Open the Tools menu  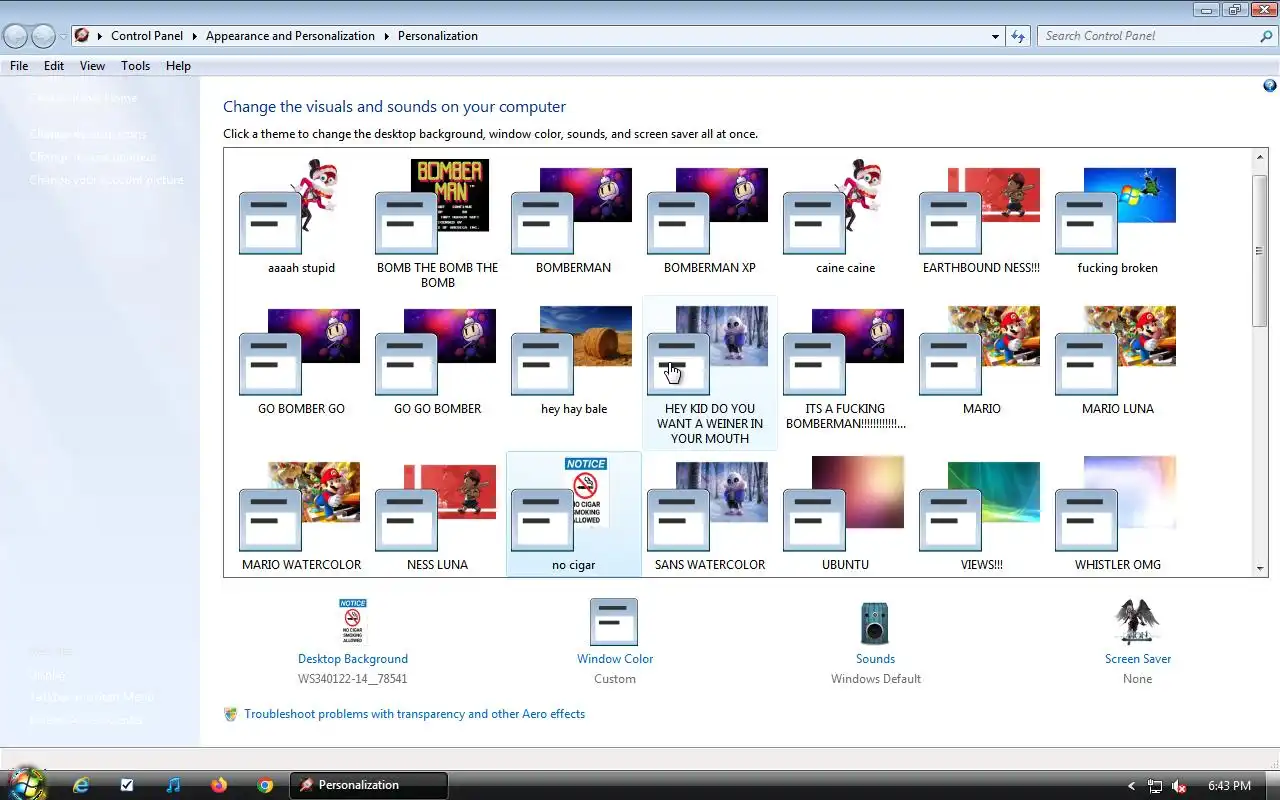coord(135,66)
